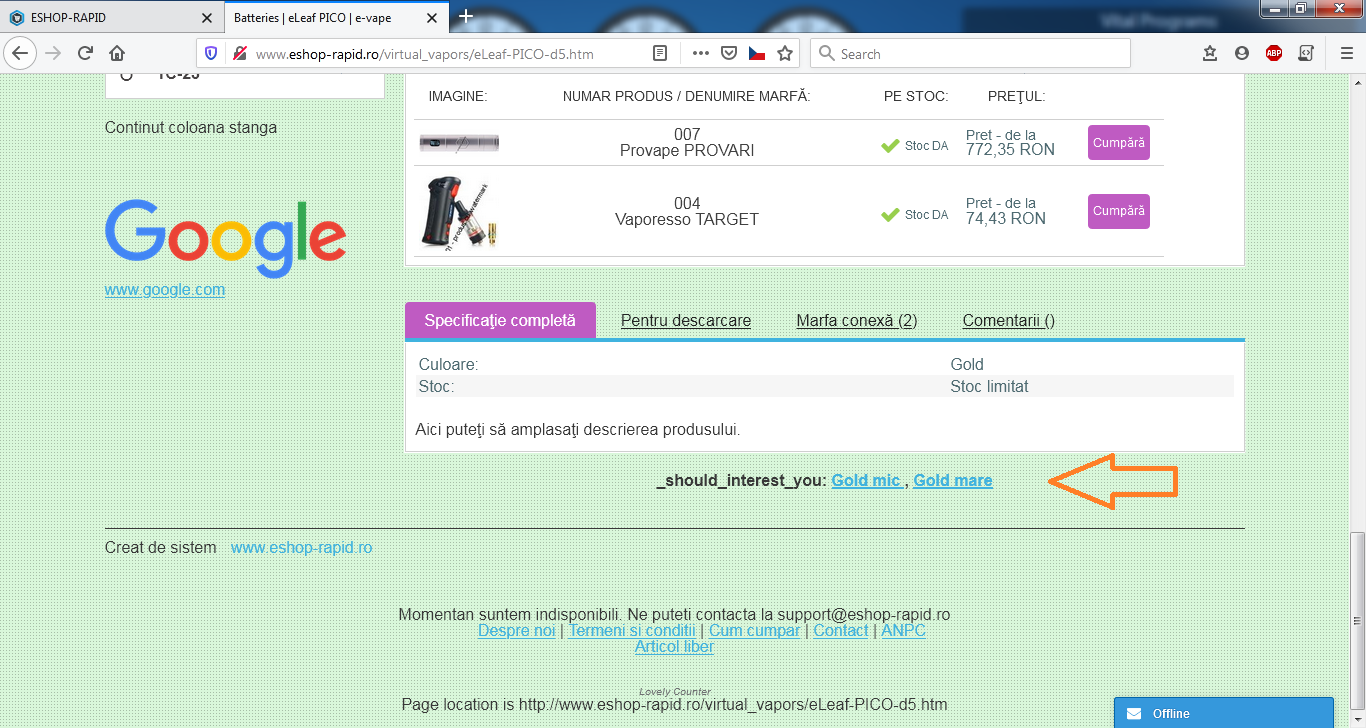Image resolution: width=1366 pixels, height=728 pixels.
Task: Click the Provape PROVARI product name
Action: 687,151
